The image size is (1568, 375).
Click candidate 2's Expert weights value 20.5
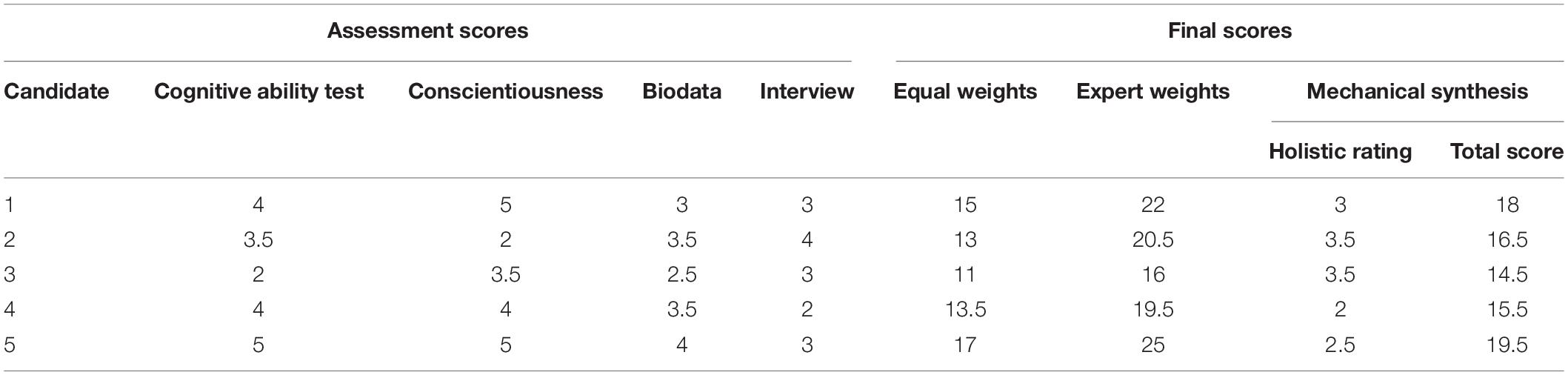tap(1152, 239)
